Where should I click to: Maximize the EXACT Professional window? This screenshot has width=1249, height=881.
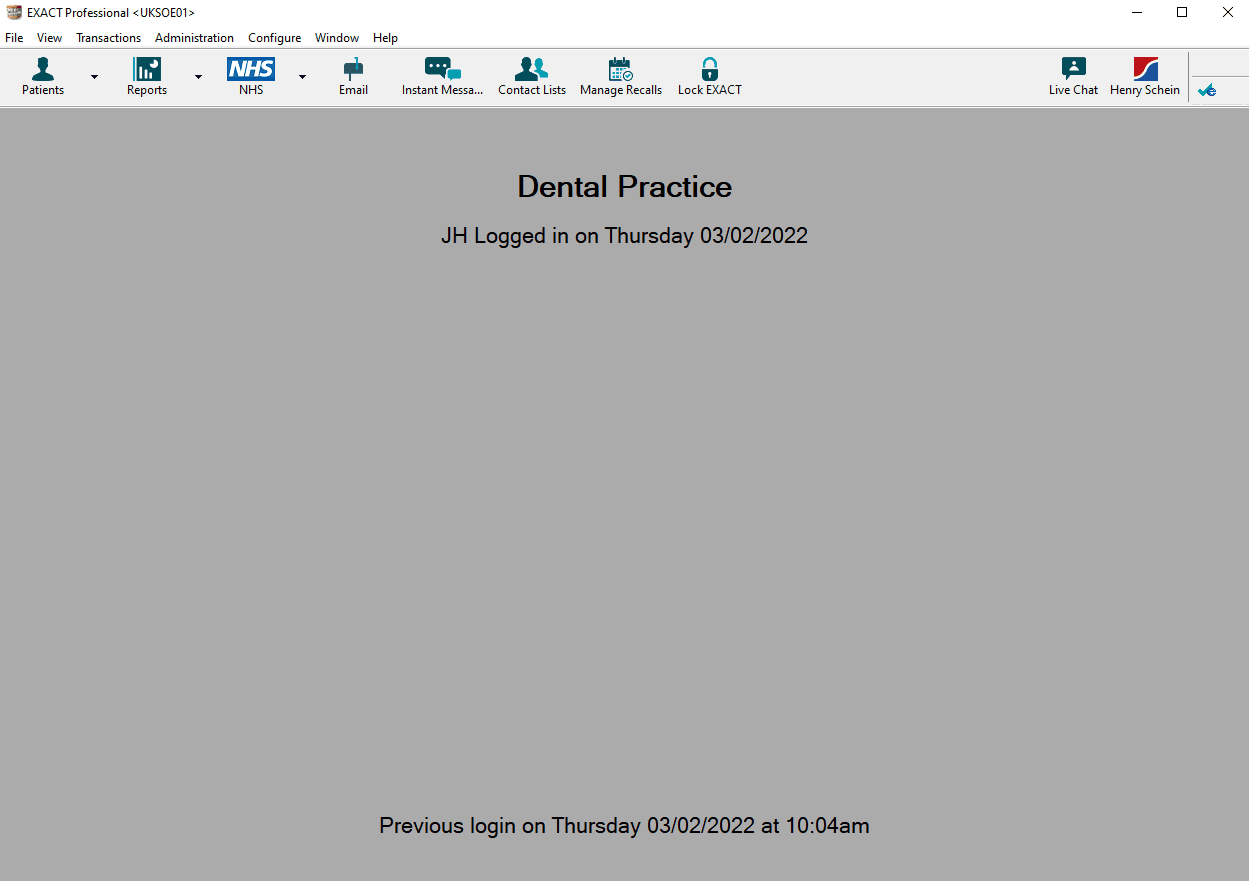tap(1182, 12)
